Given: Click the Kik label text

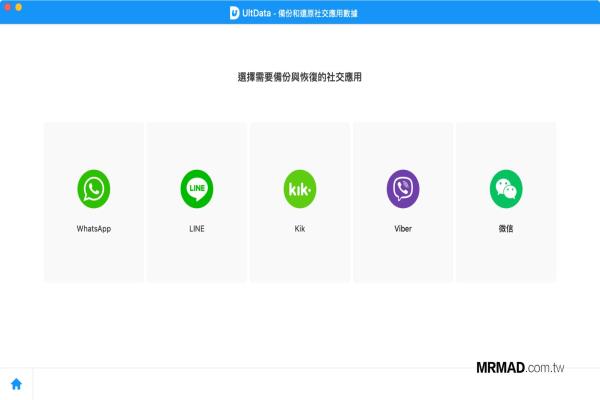Looking at the screenshot, I should [300, 229].
